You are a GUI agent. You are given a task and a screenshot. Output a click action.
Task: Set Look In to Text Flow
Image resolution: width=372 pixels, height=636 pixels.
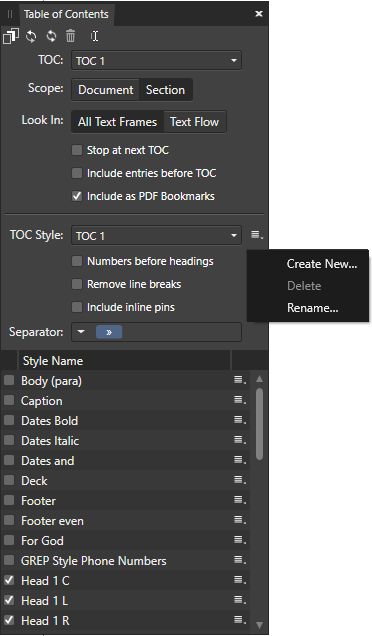[194, 122]
